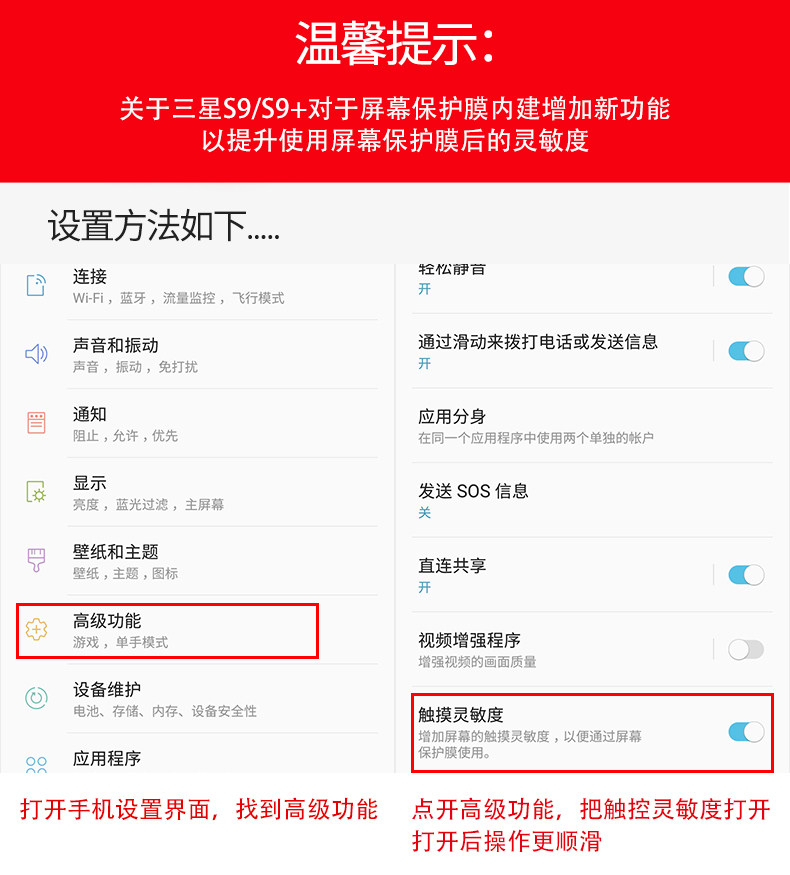Tap the 设备维护 maintenance circle icon
Viewport: 790px width, 875px height.
click(x=36, y=698)
